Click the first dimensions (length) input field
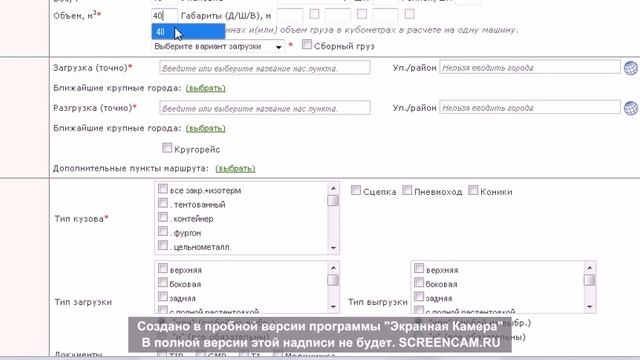640x360 pixels. pyautogui.click(x=290, y=16)
